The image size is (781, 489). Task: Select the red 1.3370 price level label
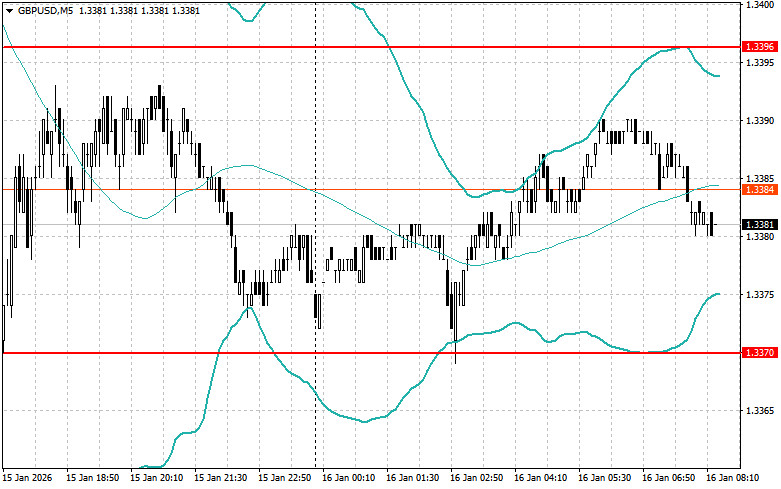(760, 353)
